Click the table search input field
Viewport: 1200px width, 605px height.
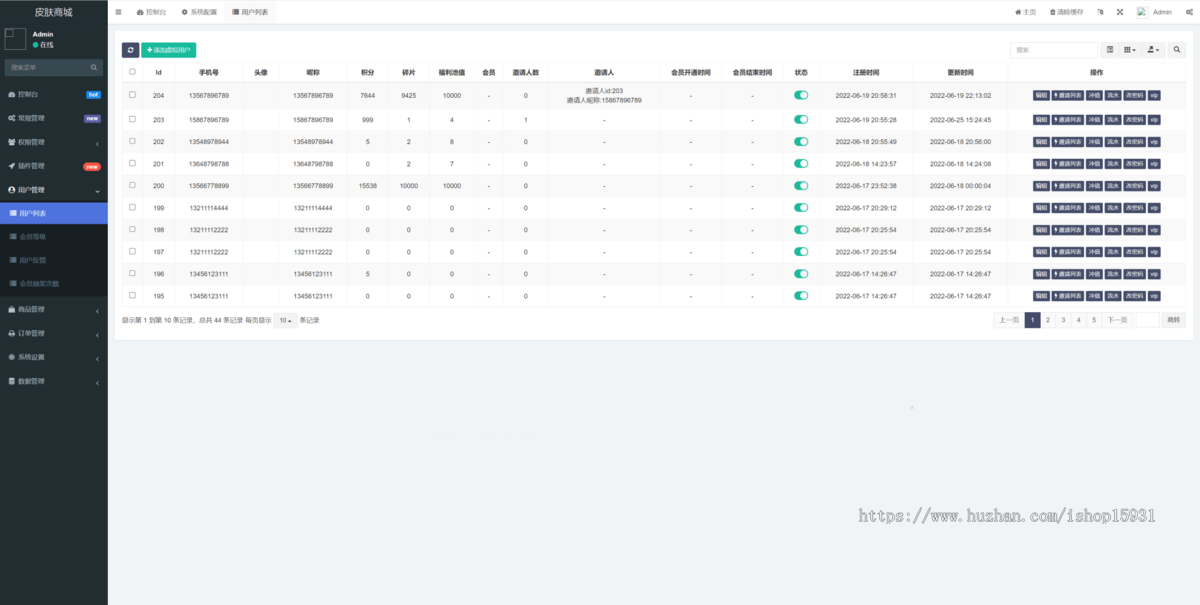coord(1053,50)
